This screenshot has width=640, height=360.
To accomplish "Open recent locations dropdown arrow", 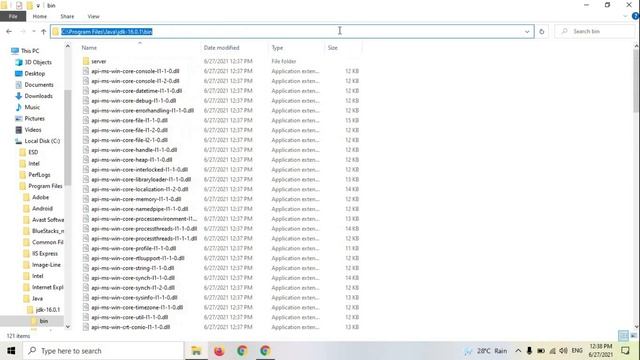I will click(33, 31).
